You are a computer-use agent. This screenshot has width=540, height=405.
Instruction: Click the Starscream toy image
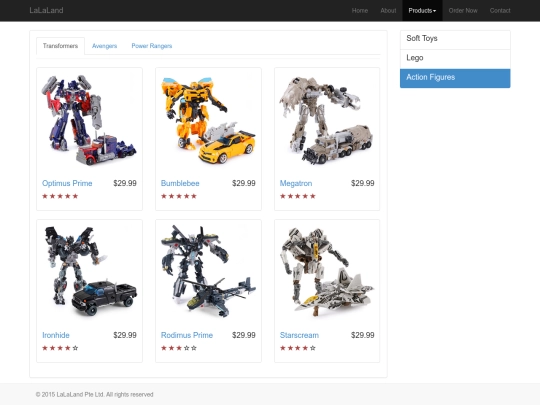[x=327, y=272]
